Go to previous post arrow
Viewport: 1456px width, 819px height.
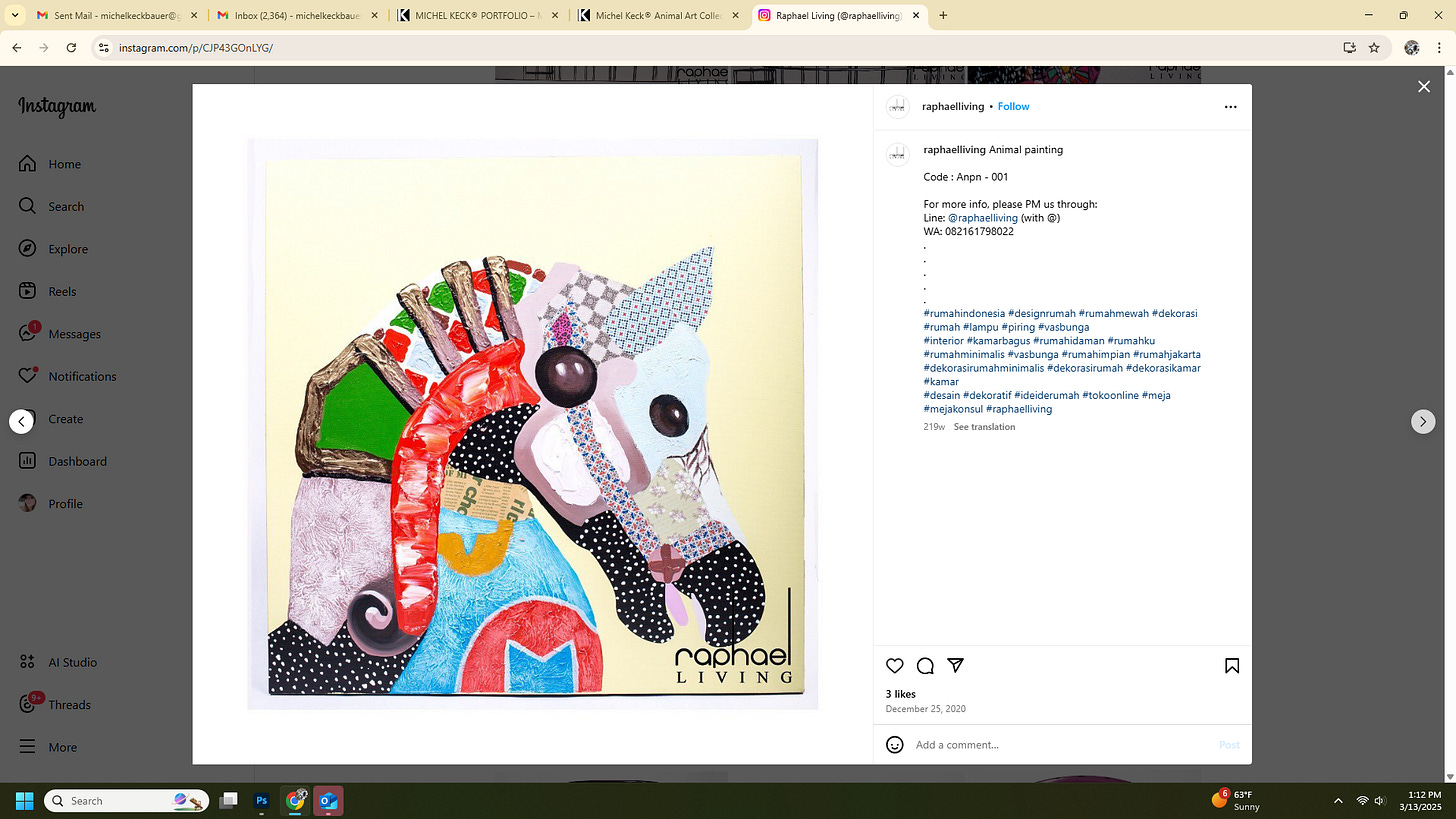coord(22,421)
